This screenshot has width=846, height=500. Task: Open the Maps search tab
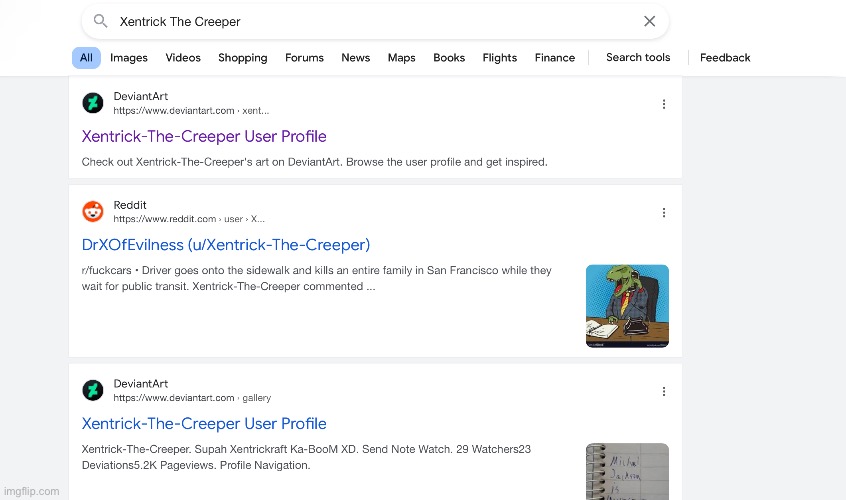tap(401, 58)
